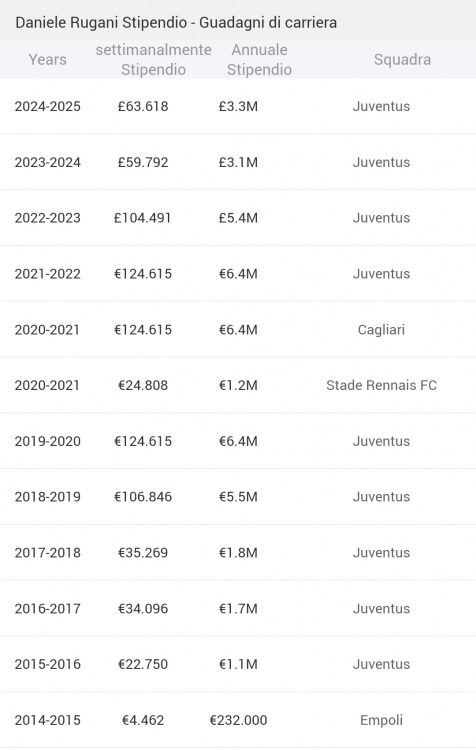This screenshot has height=750, width=476.
Task: Click the Daniele Rugani Stipendio table title
Action: coord(176,22)
